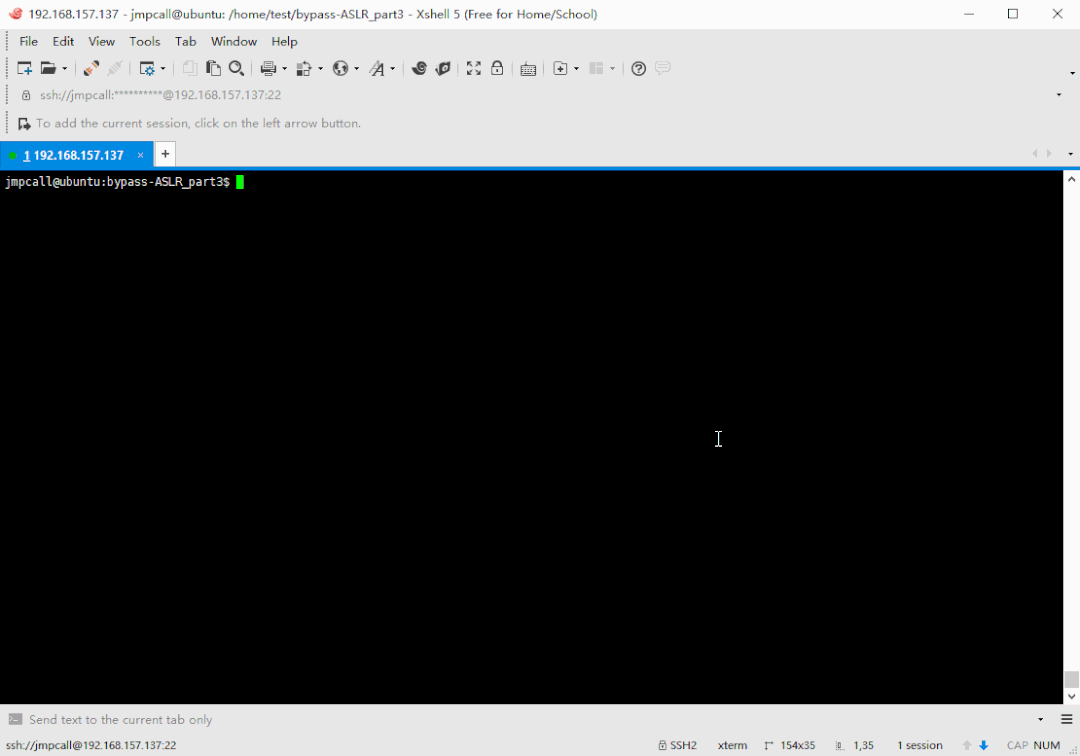The height and width of the screenshot is (756, 1080).
Task: Click the color scheme icon
Action: pos(304,68)
